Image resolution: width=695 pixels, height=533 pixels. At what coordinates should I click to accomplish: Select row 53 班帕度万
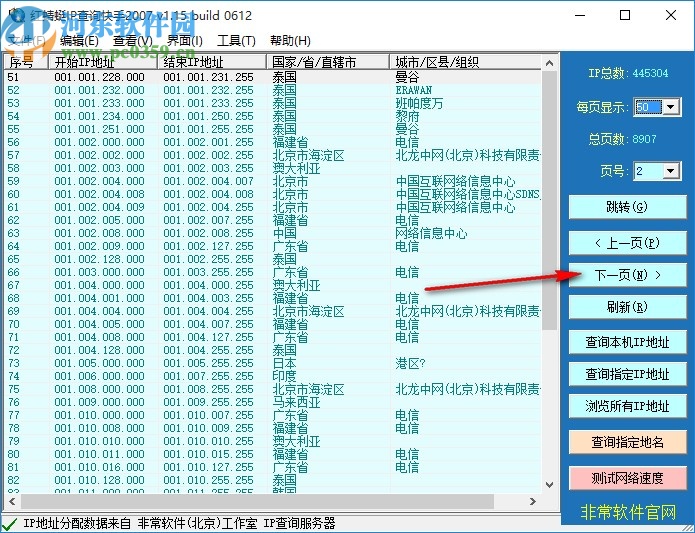coord(273,103)
